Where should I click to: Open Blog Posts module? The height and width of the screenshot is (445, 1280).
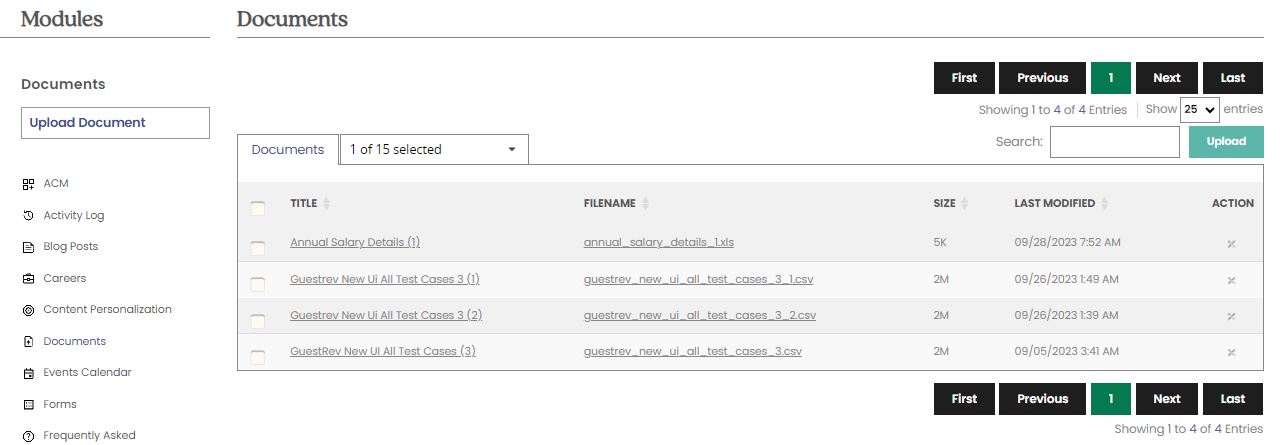[x=71, y=247]
